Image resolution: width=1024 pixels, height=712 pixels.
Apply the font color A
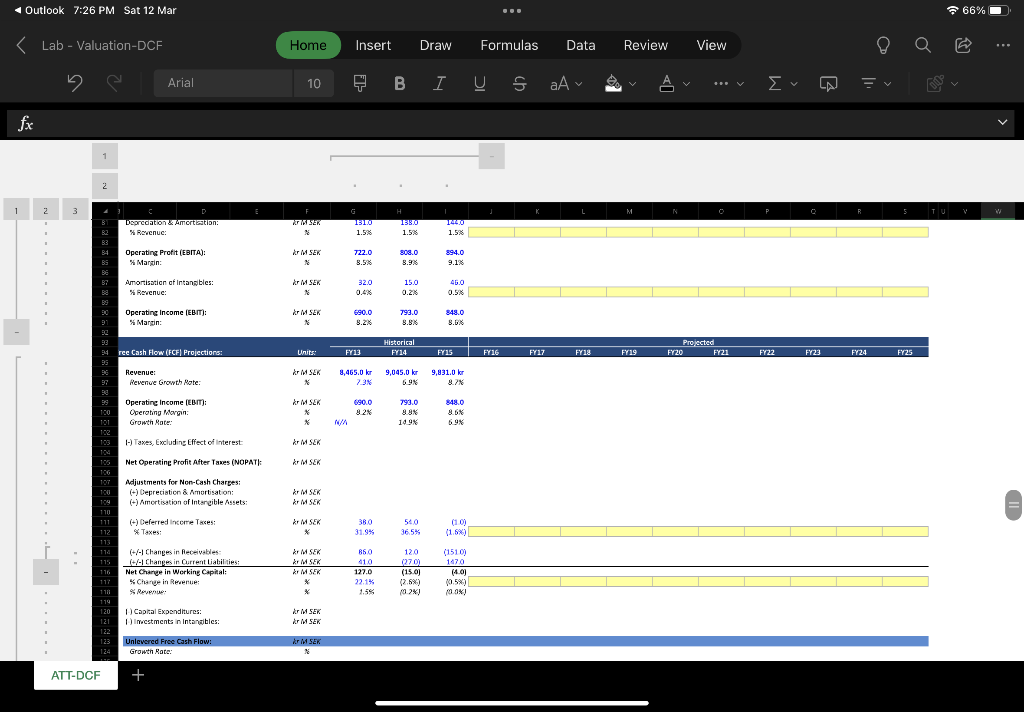tap(667, 83)
